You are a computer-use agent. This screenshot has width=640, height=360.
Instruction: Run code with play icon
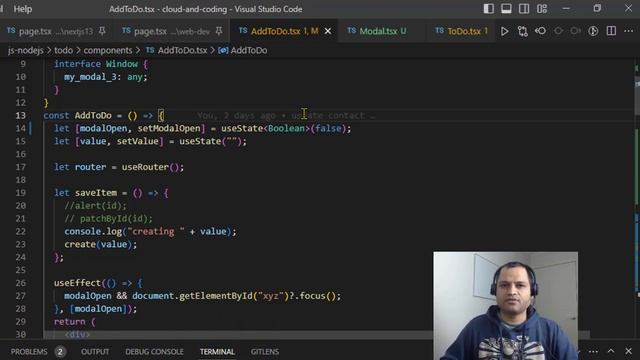(x=504, y=31)
